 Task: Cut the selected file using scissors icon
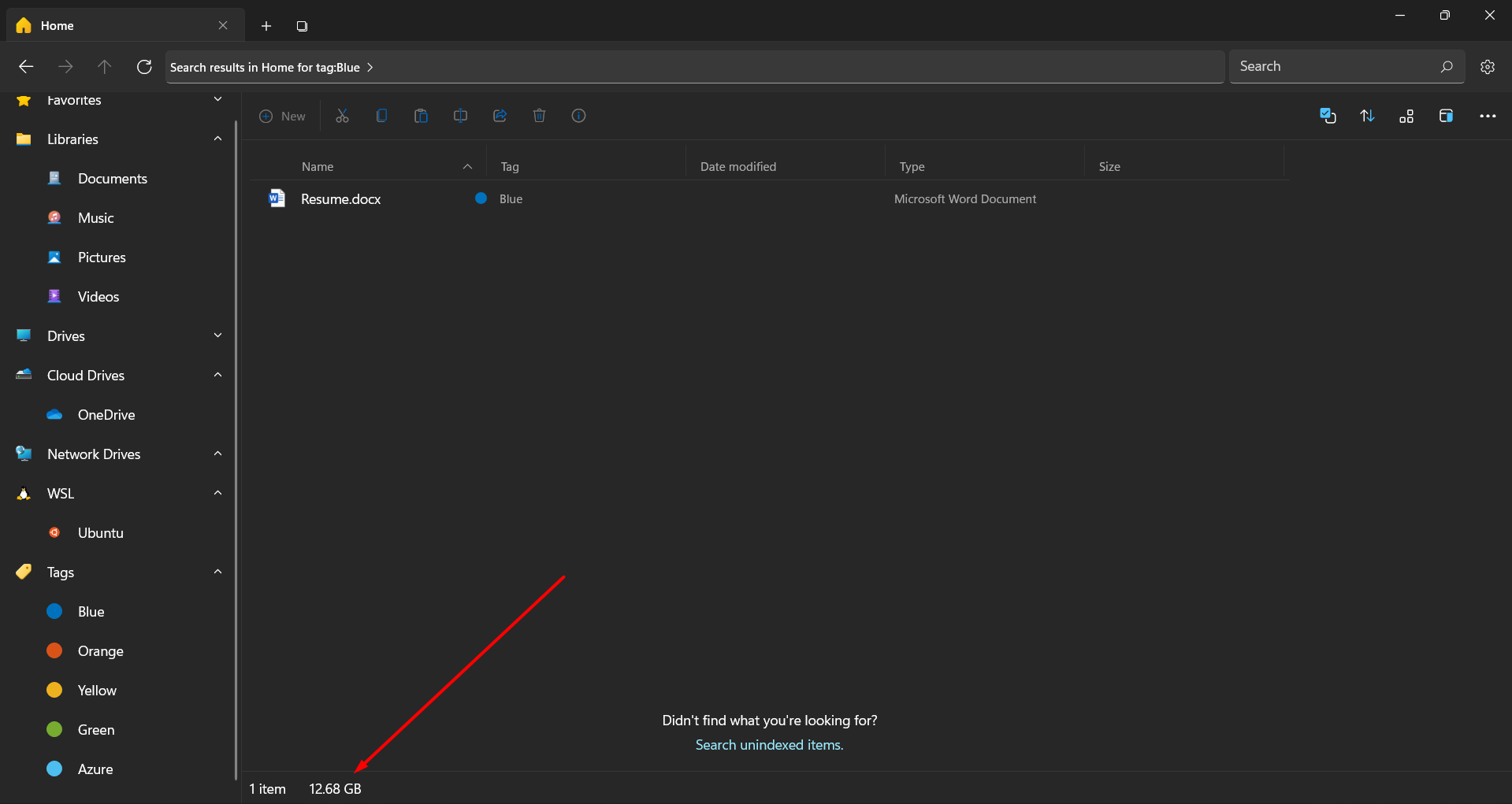click(x=341, y=116)
